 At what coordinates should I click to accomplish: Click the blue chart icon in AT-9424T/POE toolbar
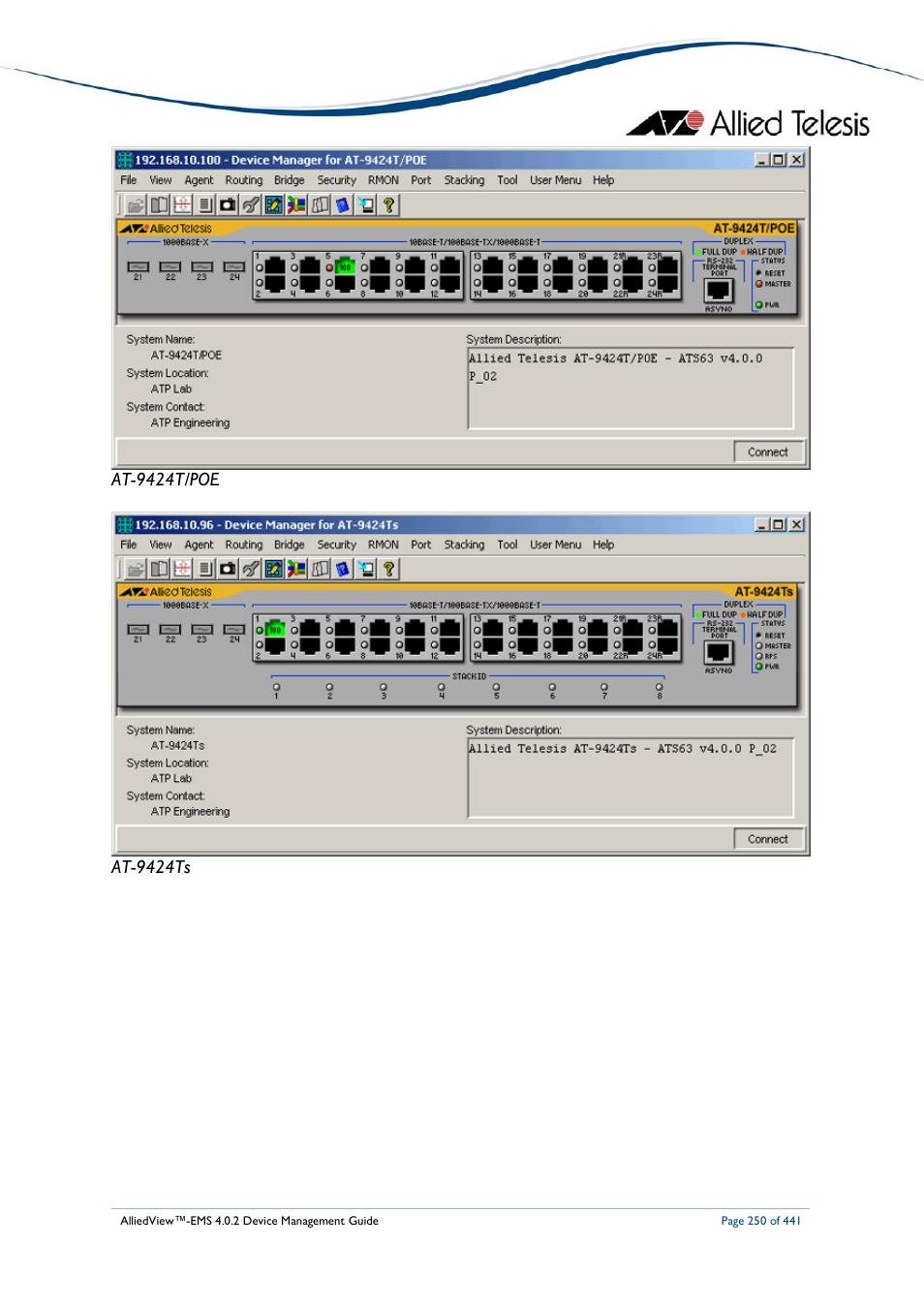point(274,204)
